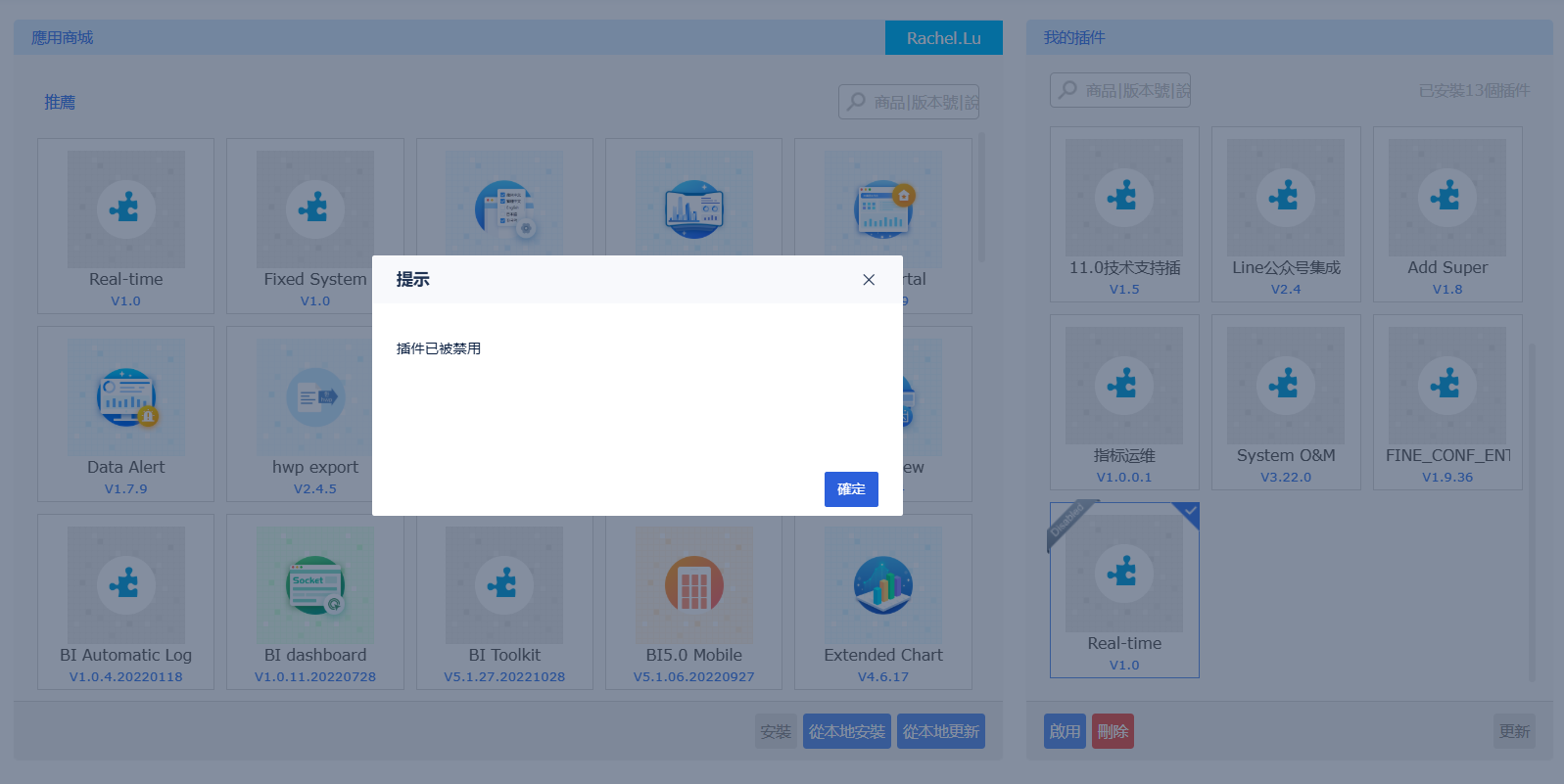Select the BI5.0 Mobile plugin icon
1564x784 pixels.
694,584
